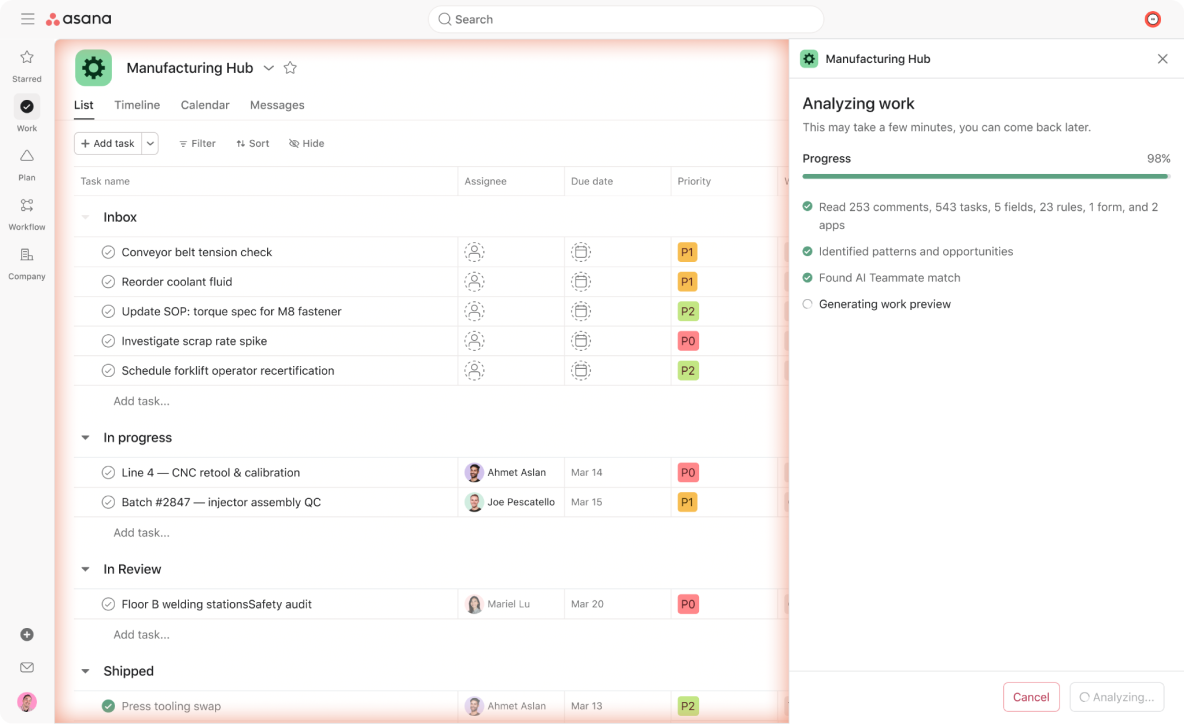This screenshot has width=1184, height=728.
Task: Open Company in the sidebar
Action: 26,264
